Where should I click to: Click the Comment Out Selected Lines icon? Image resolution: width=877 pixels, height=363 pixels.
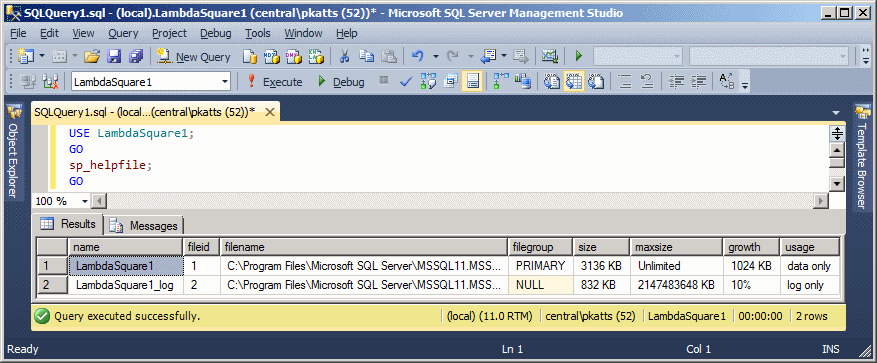click(x=625, y=82)
